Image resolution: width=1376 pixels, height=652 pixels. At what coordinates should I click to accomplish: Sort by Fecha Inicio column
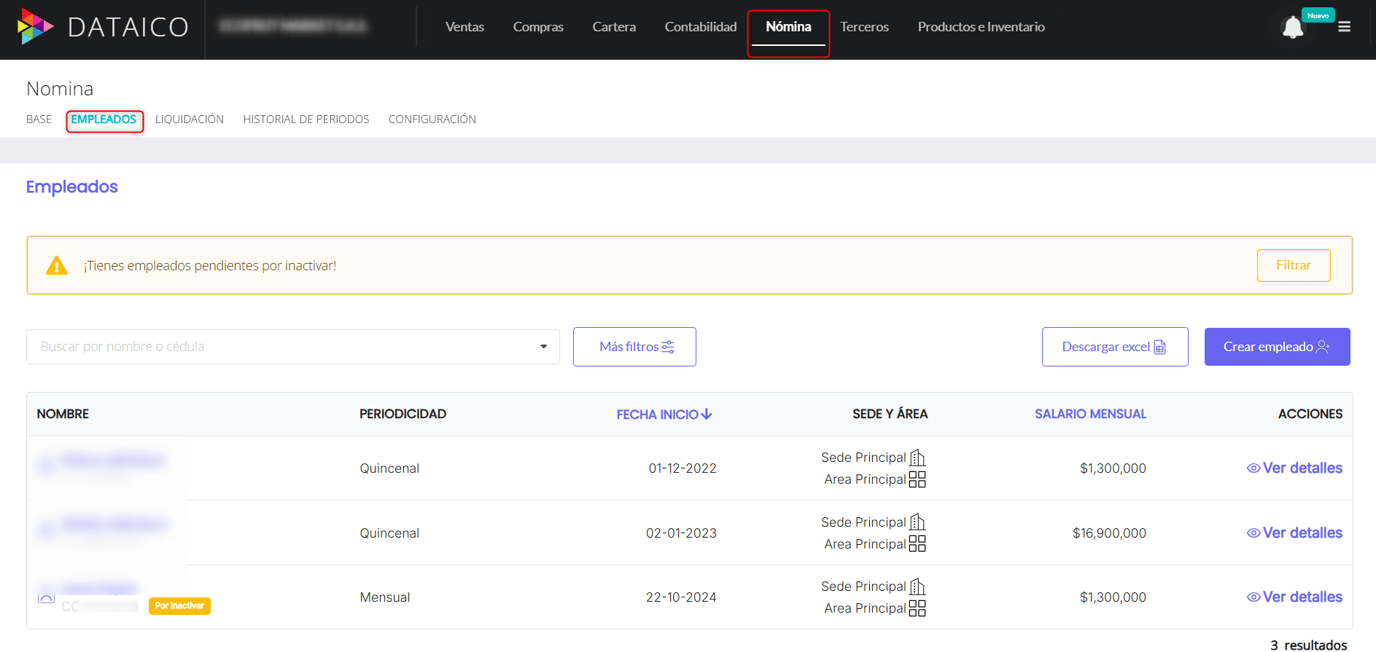pos(664,414)
